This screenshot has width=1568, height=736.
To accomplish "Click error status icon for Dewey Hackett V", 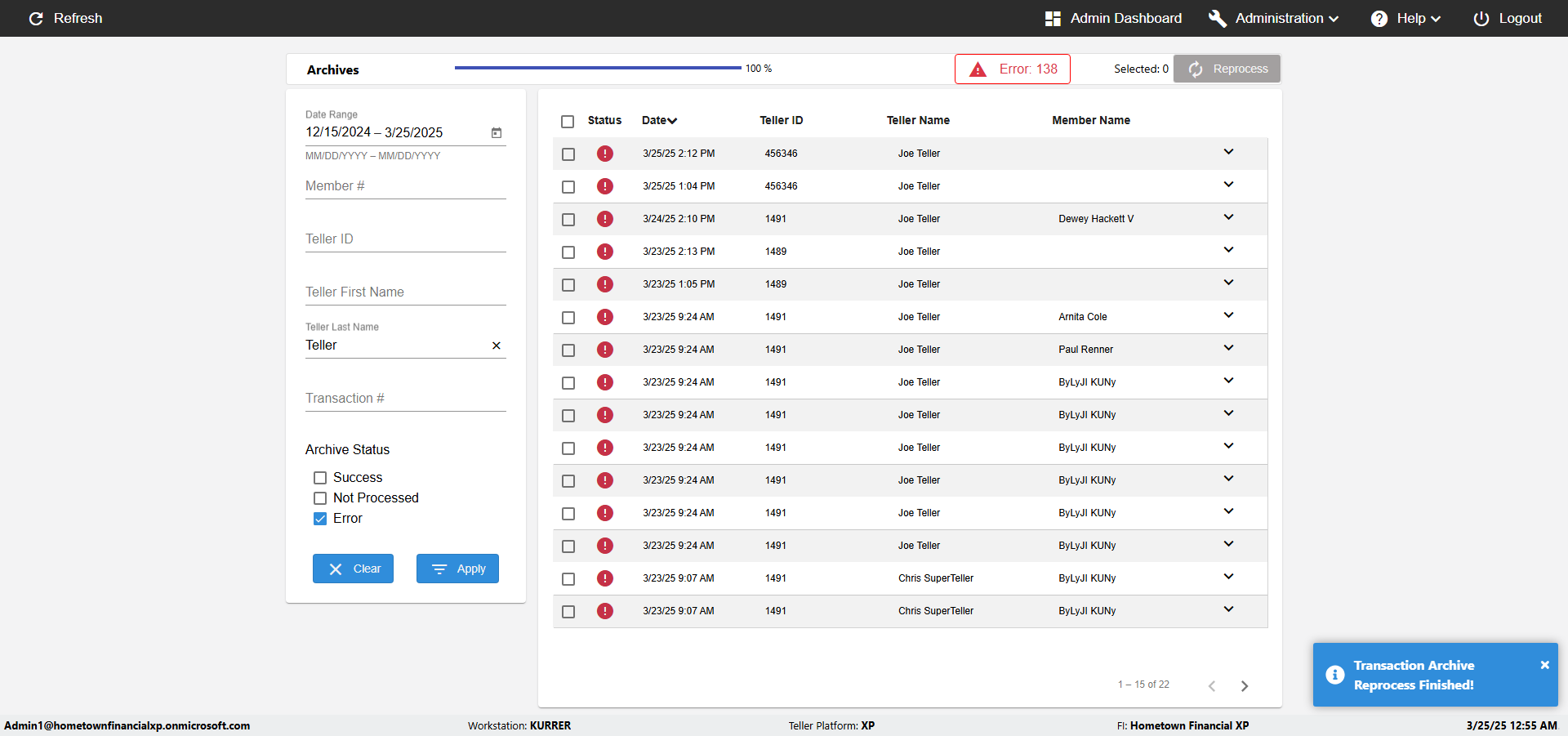I will click(604, 219).
